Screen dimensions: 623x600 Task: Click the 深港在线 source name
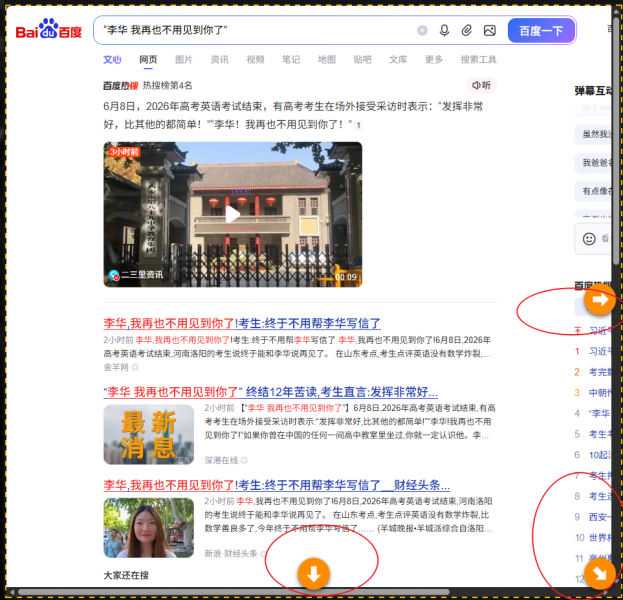pyautogui.click(x=221, y=460)
